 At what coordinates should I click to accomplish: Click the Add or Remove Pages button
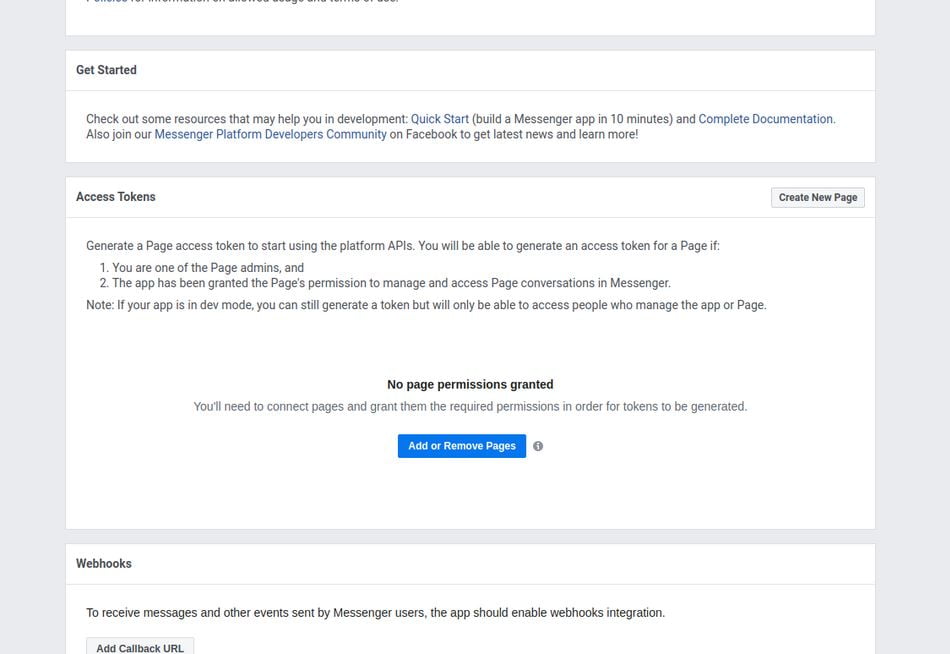462,446
